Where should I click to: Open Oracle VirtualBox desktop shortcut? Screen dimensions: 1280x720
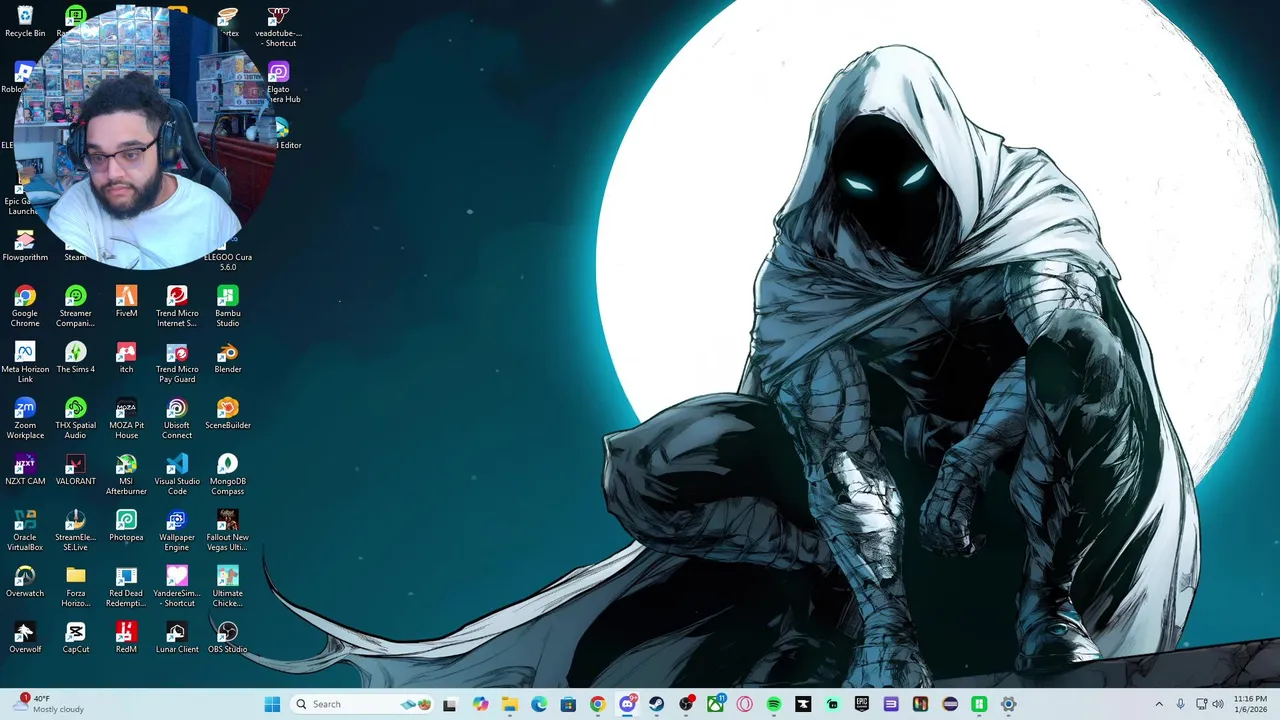[25, 530]
